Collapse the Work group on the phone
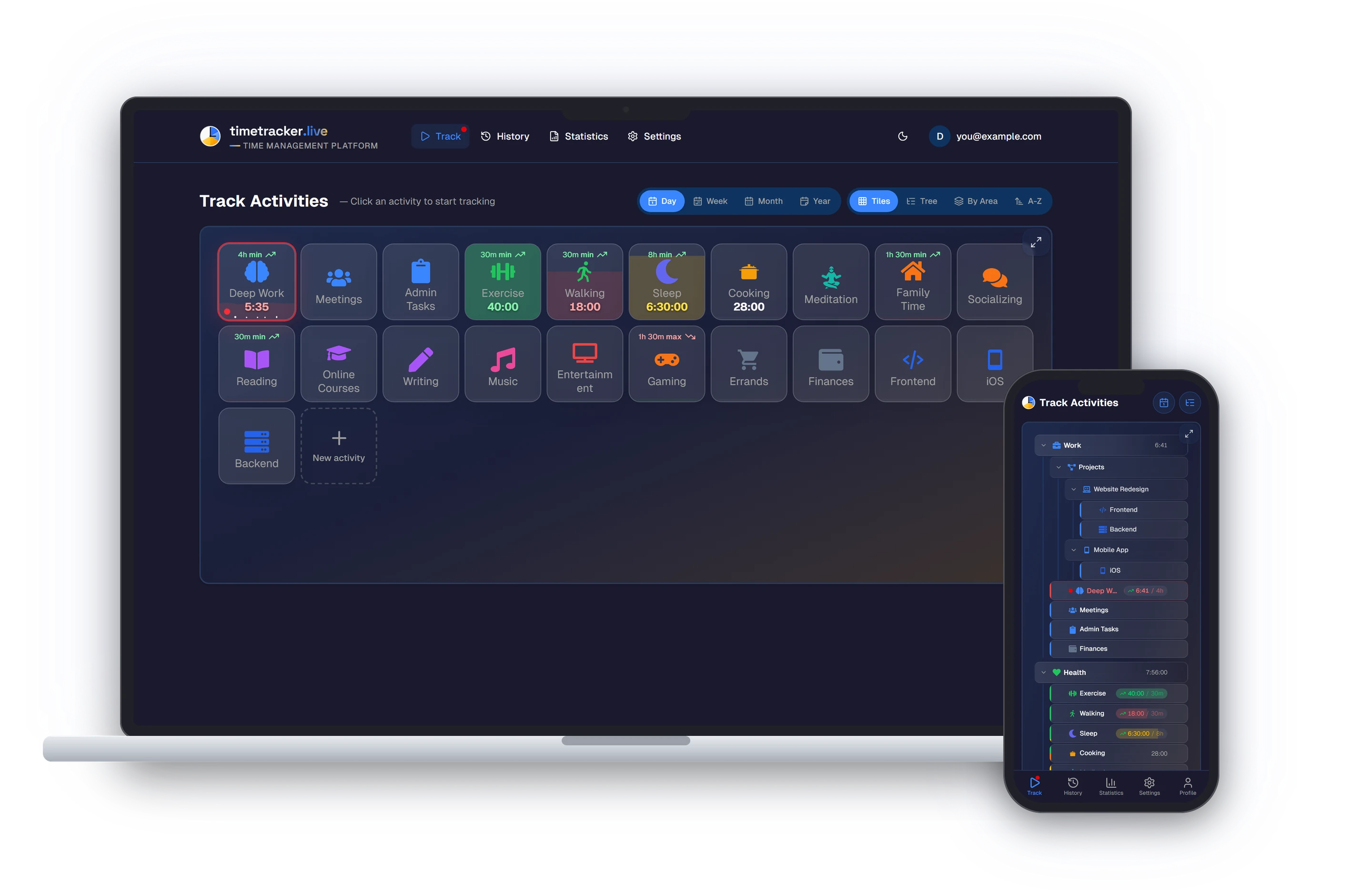1372x892 pixels. click(1043, 445)
